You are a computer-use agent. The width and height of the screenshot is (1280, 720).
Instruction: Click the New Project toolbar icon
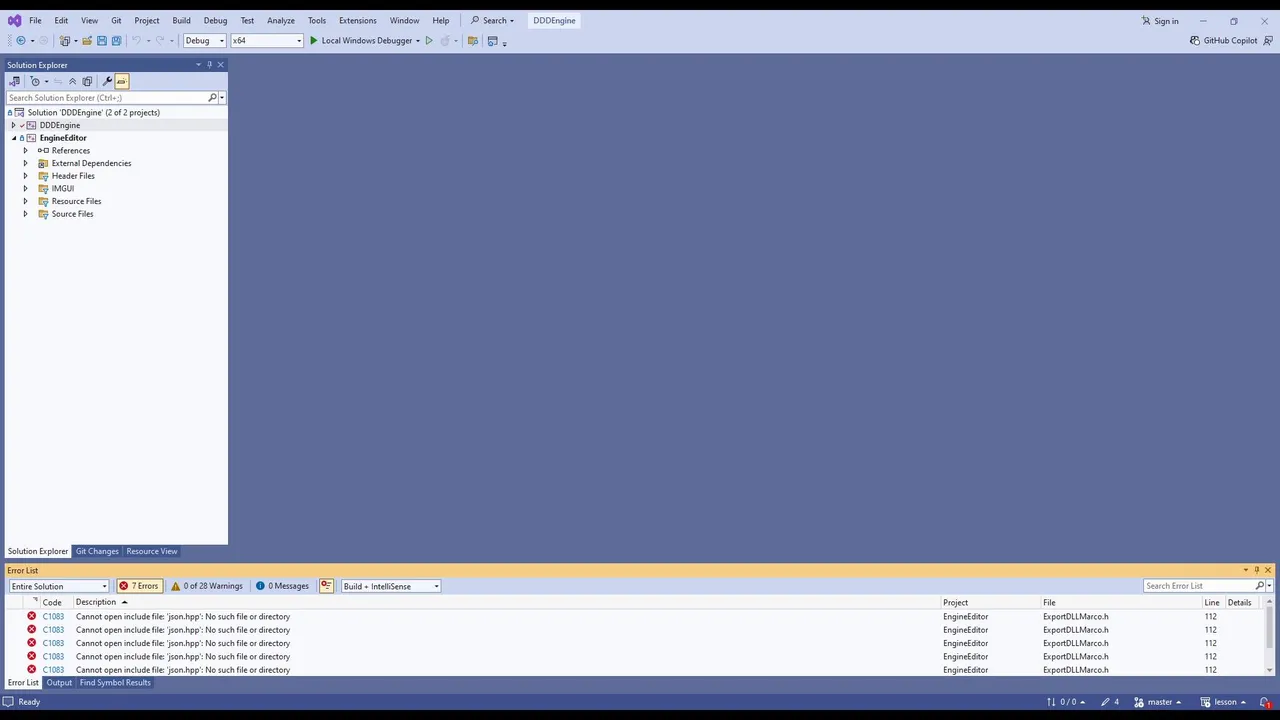point(65,41)
